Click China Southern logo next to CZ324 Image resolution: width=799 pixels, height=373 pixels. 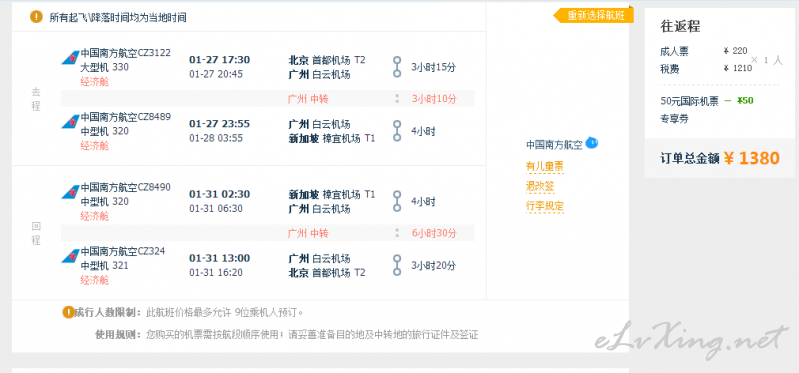tap(70, 256)
